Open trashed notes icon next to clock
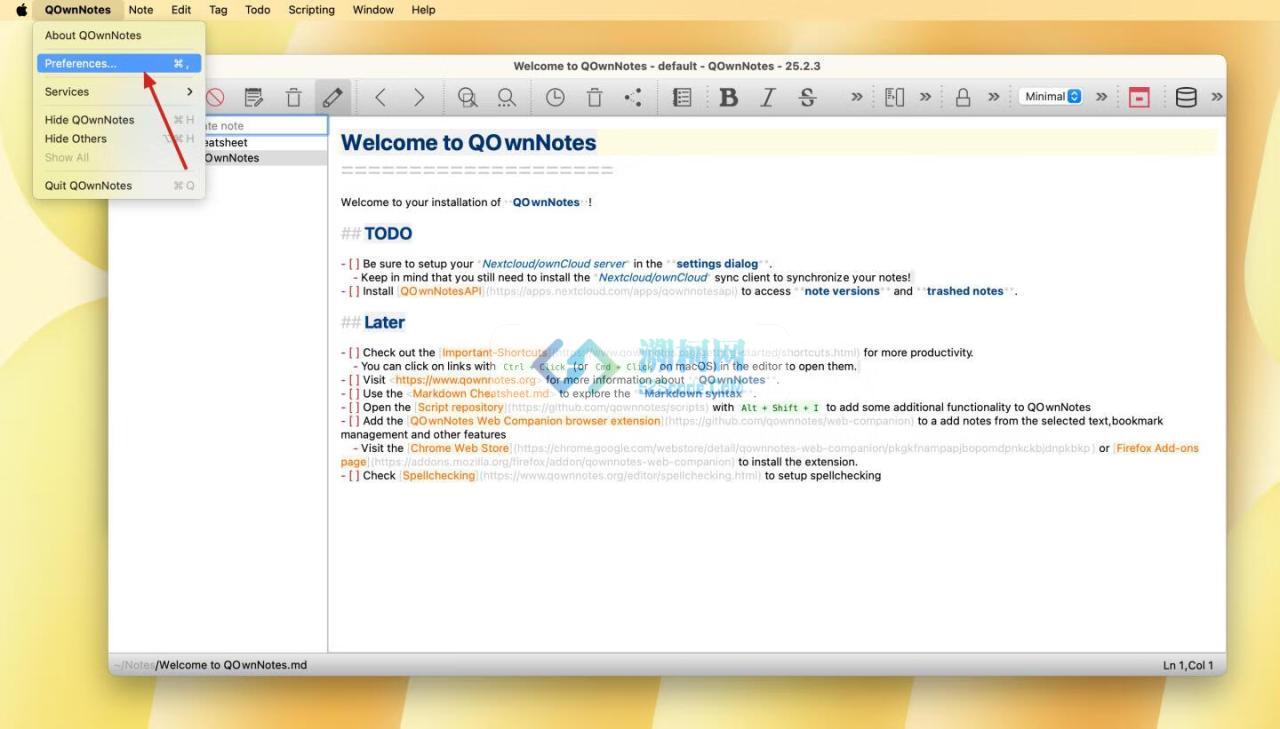1280x729 pixels. pos(594,97)
